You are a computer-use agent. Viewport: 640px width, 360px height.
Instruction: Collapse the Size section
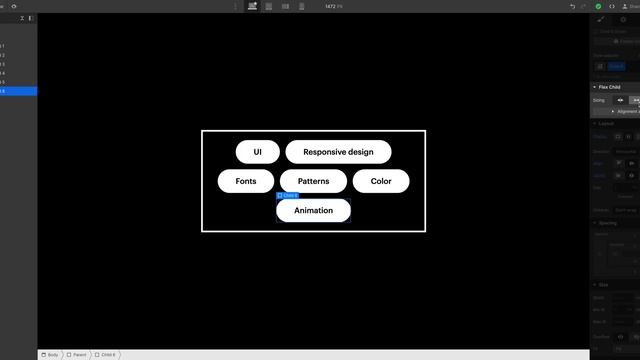pos(595,285)
